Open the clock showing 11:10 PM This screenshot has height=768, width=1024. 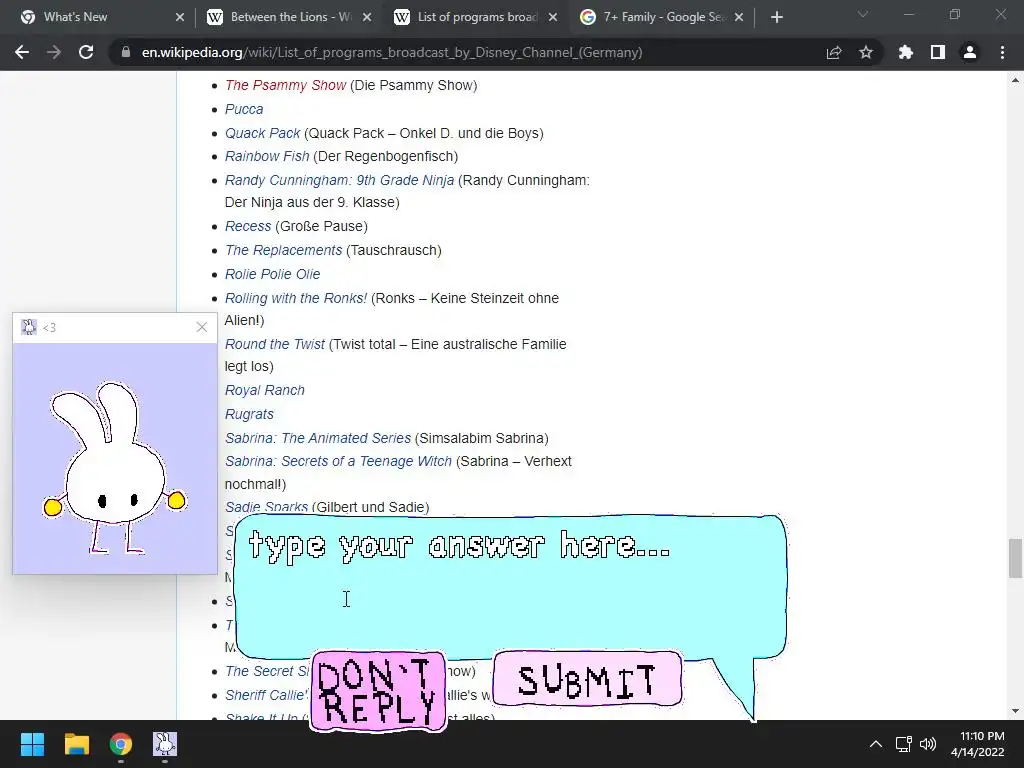click(x=978, y=744)
